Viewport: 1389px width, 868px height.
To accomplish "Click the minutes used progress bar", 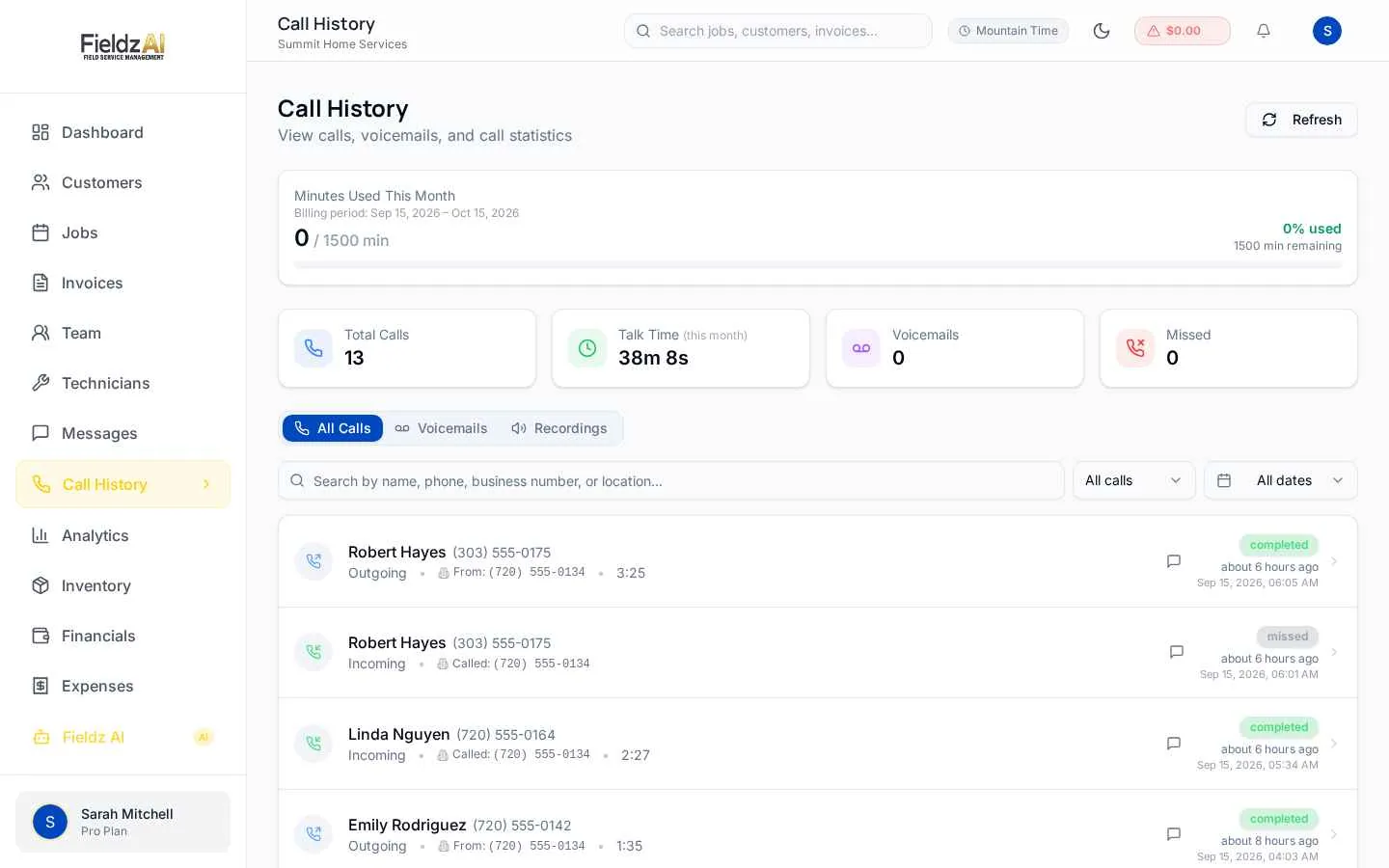I will click(x=818, y=264).
